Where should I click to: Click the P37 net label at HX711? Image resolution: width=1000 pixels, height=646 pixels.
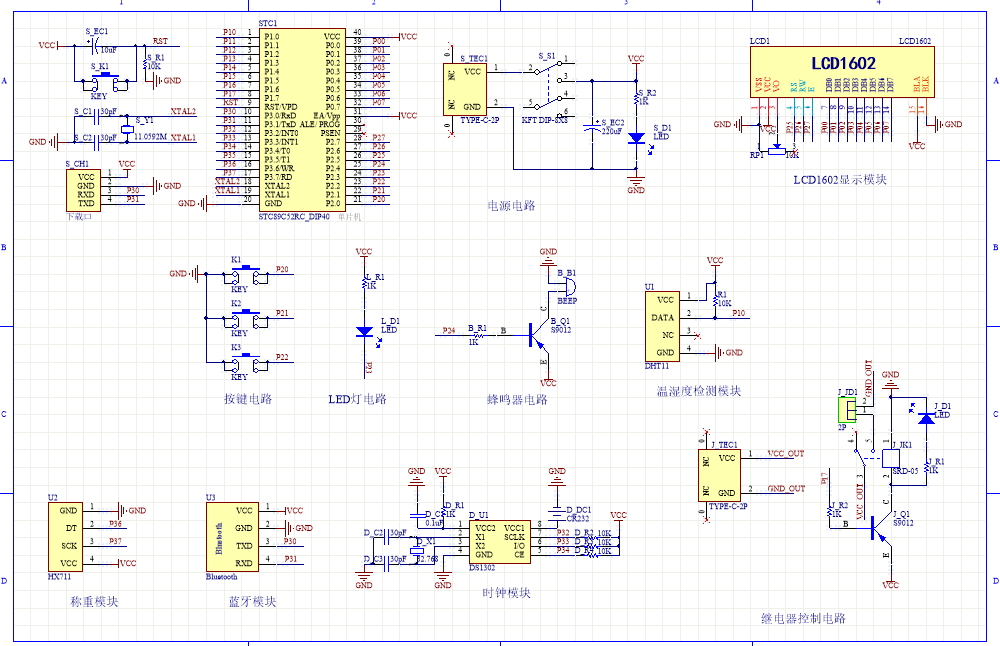pos(115,541)
